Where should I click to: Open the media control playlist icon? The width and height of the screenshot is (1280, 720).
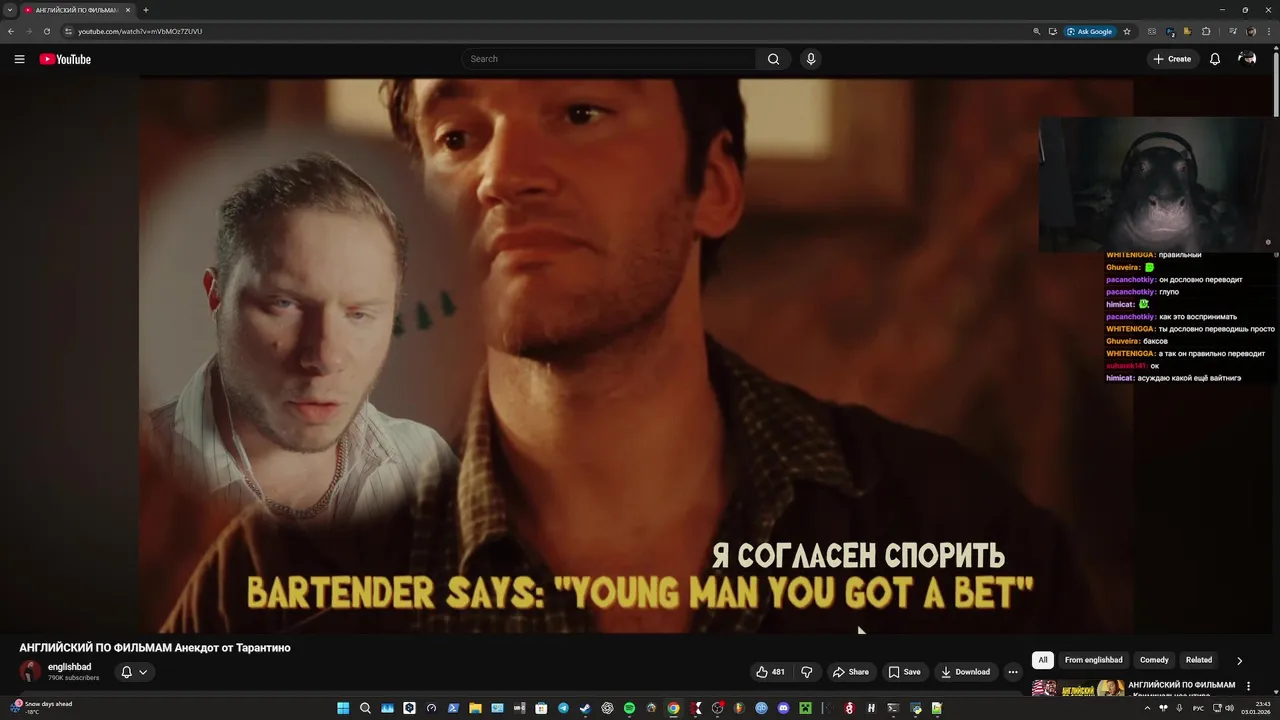click(x=1233, y=31)
